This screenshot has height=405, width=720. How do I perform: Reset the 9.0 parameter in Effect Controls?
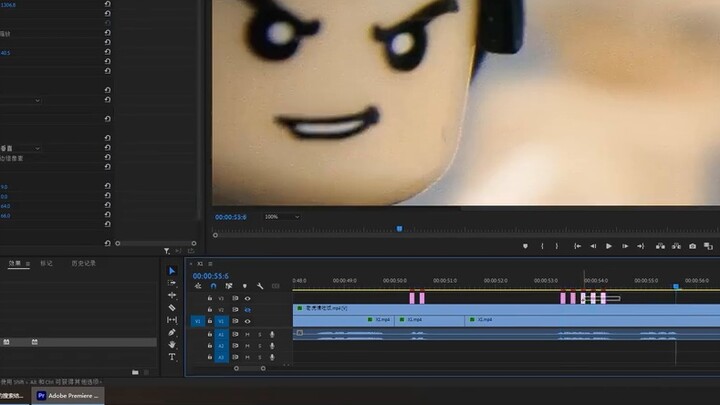(107, 186)
